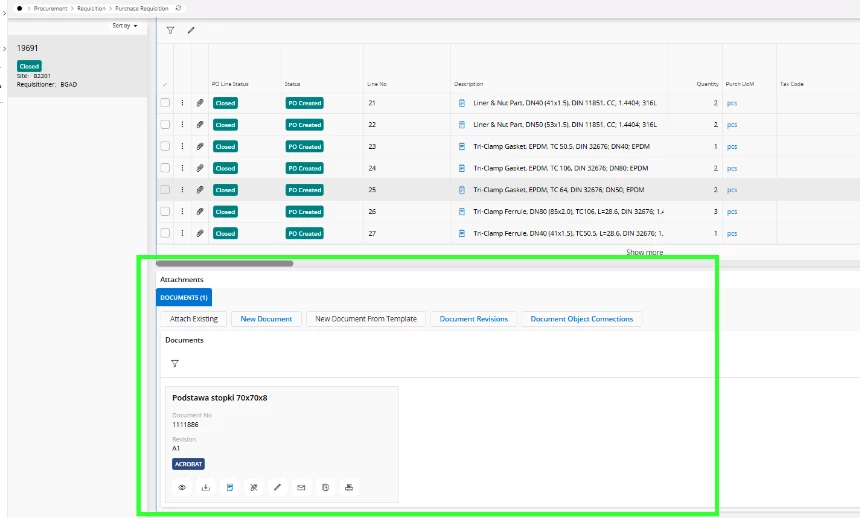The width and height of the screenshot is (860, 518).
Task: Open the attachment paperclip for line 22
Action: [200, 125]
